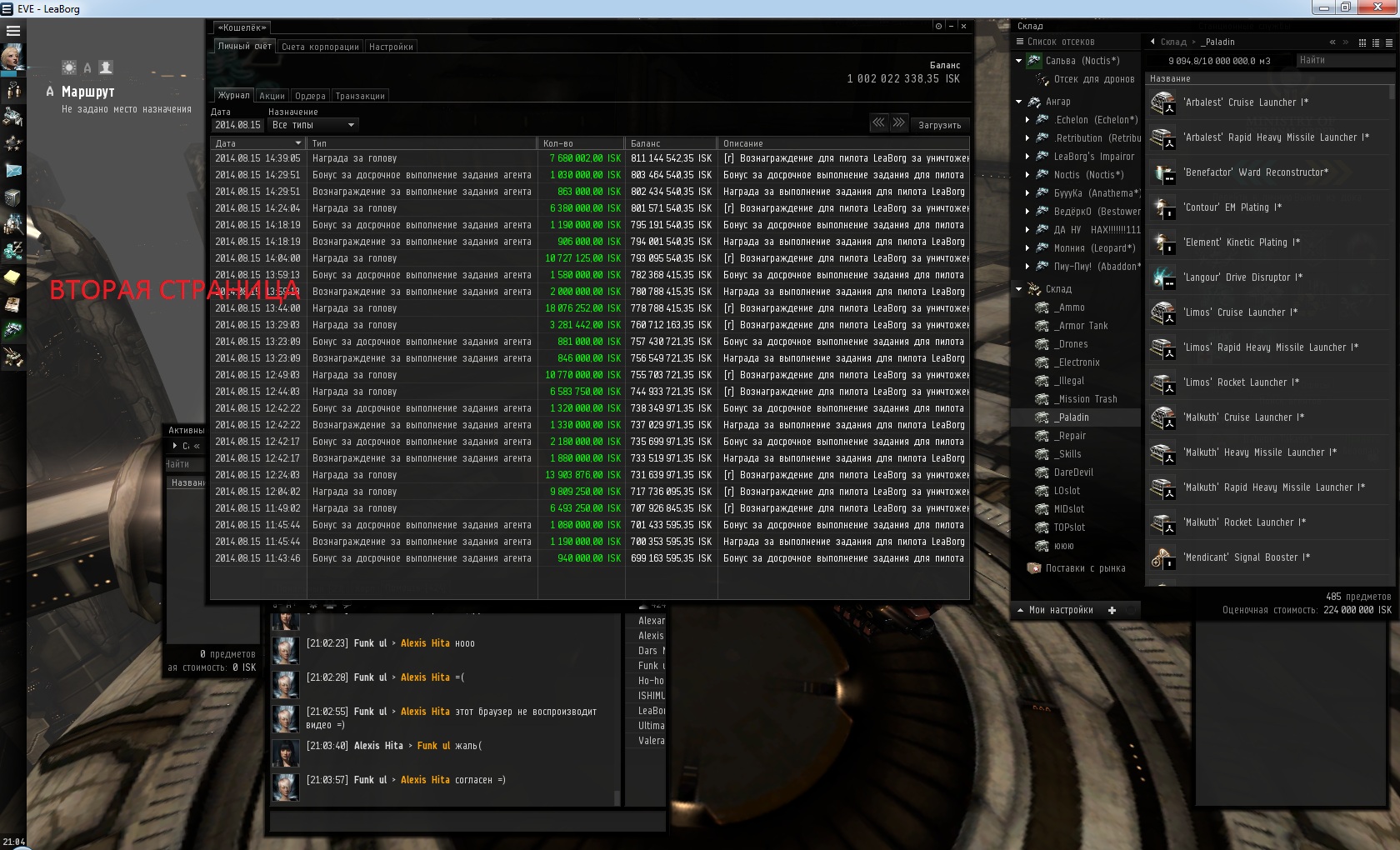This screenshot has height=850, width=1400.
Task: Click the agent silhouette icon above route panel
Action: point(106,67)
